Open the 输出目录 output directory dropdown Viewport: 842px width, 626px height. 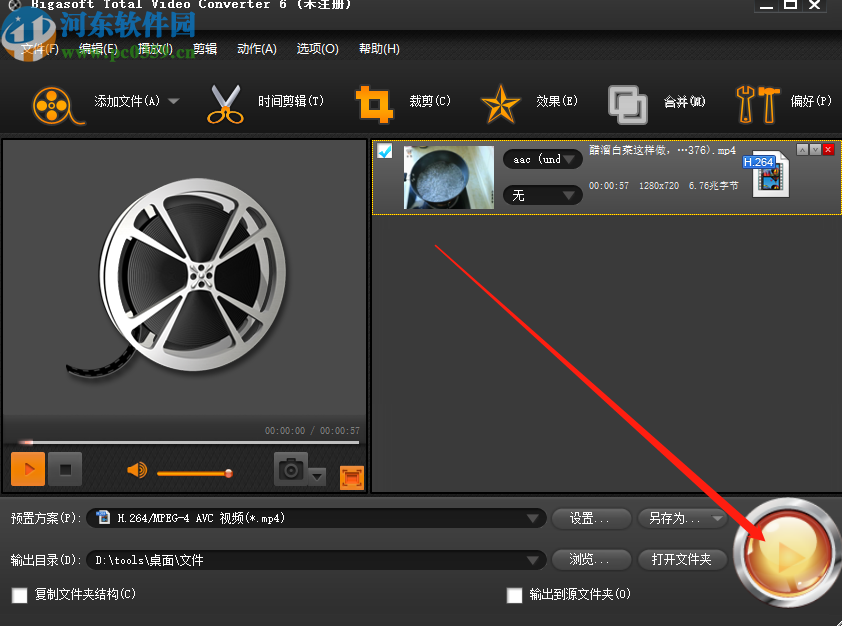click(x=535, y=559)
